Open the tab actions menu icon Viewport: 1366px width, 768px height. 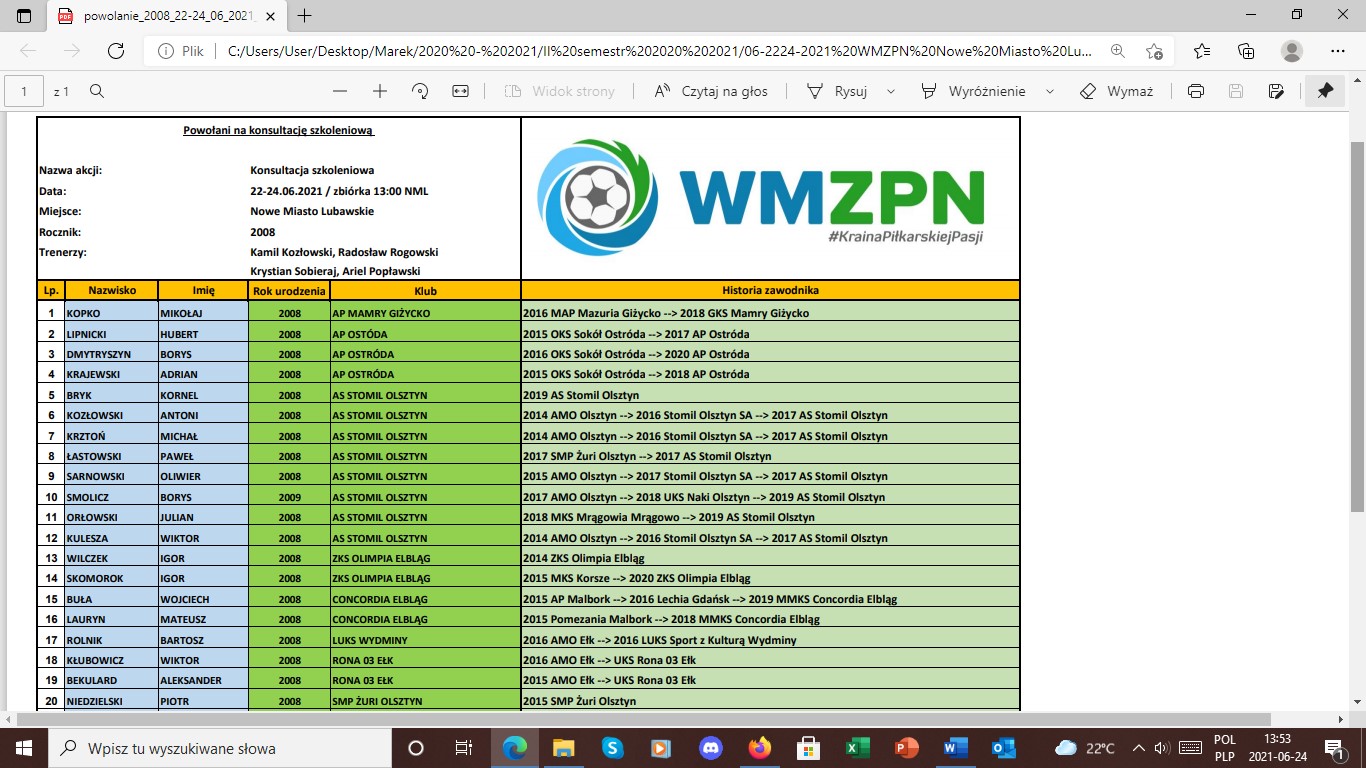[x=24, y=15]
